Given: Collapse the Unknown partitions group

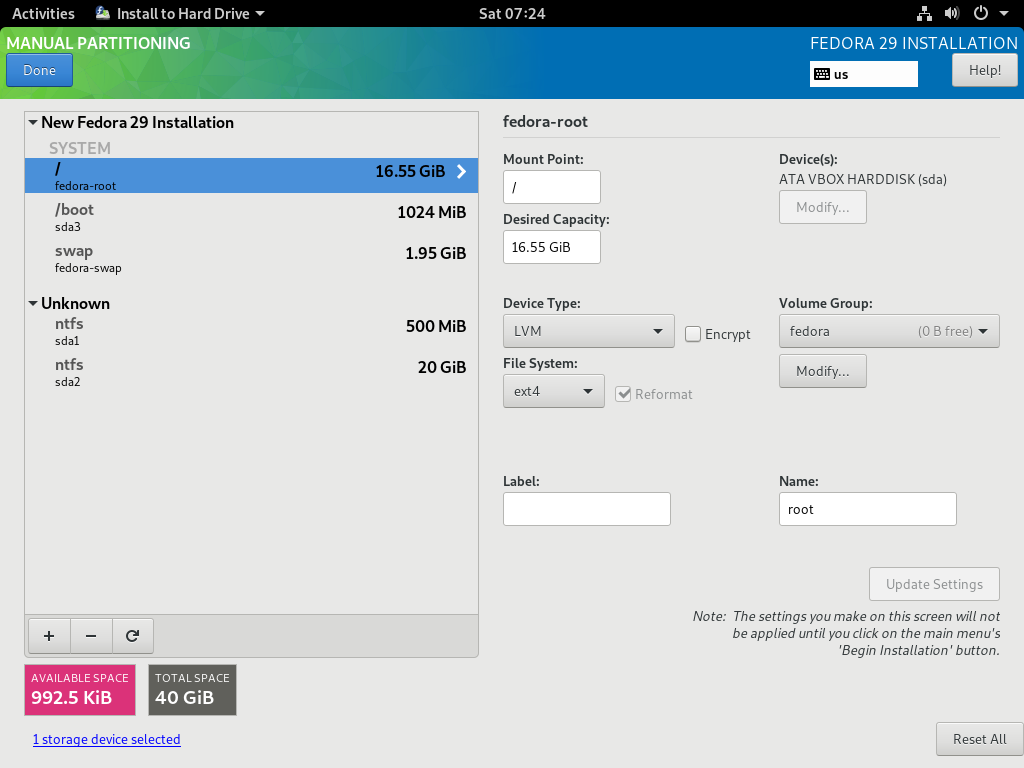Looking at the screenshot, I should point(33,304).
